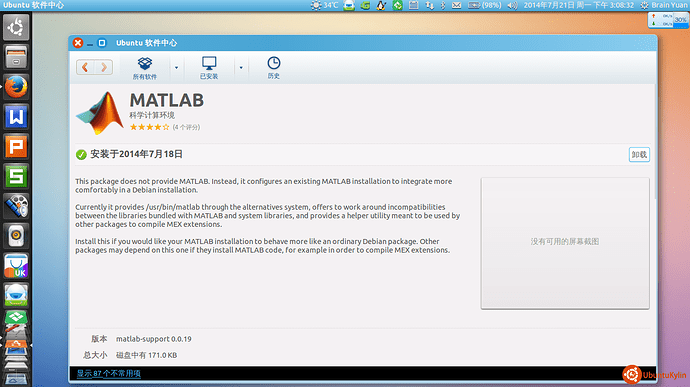
Task: Launch WPS Writer from the launcher
Action: click(x=16, y=117)
